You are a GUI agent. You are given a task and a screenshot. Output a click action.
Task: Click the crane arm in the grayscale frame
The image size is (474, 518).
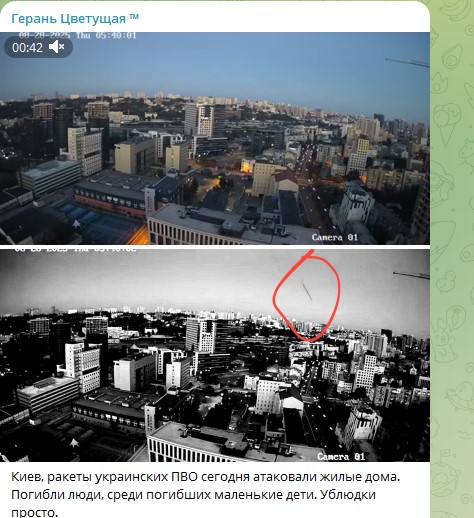click(x=411, y=275)
